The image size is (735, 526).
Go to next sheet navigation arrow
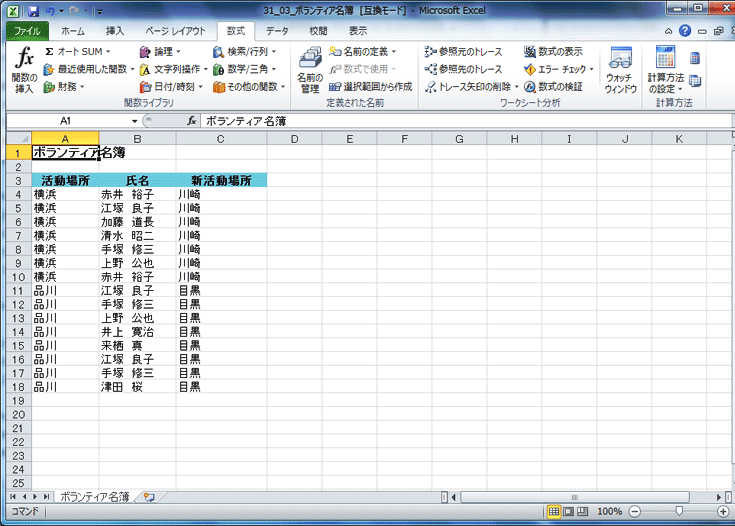click(35, 496)
